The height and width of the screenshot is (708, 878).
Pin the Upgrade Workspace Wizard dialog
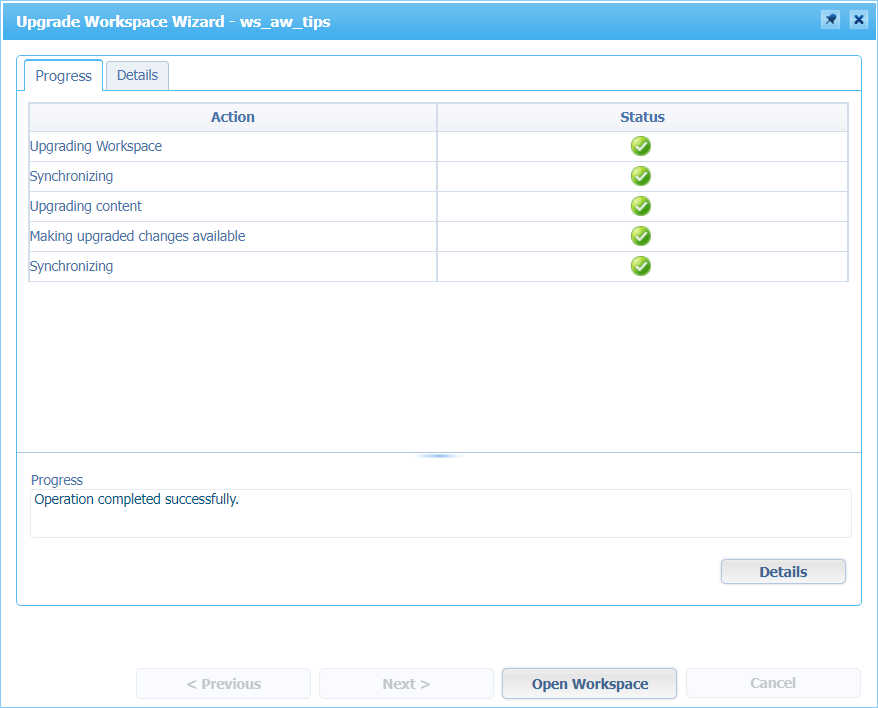(x=830, y=20)
